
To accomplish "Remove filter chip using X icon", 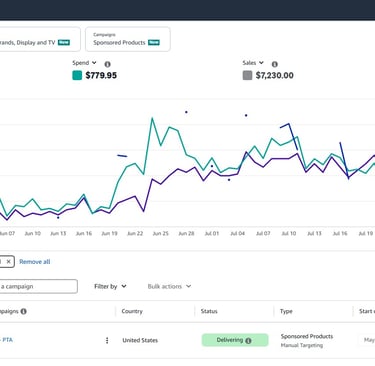I will click(8, 262).
